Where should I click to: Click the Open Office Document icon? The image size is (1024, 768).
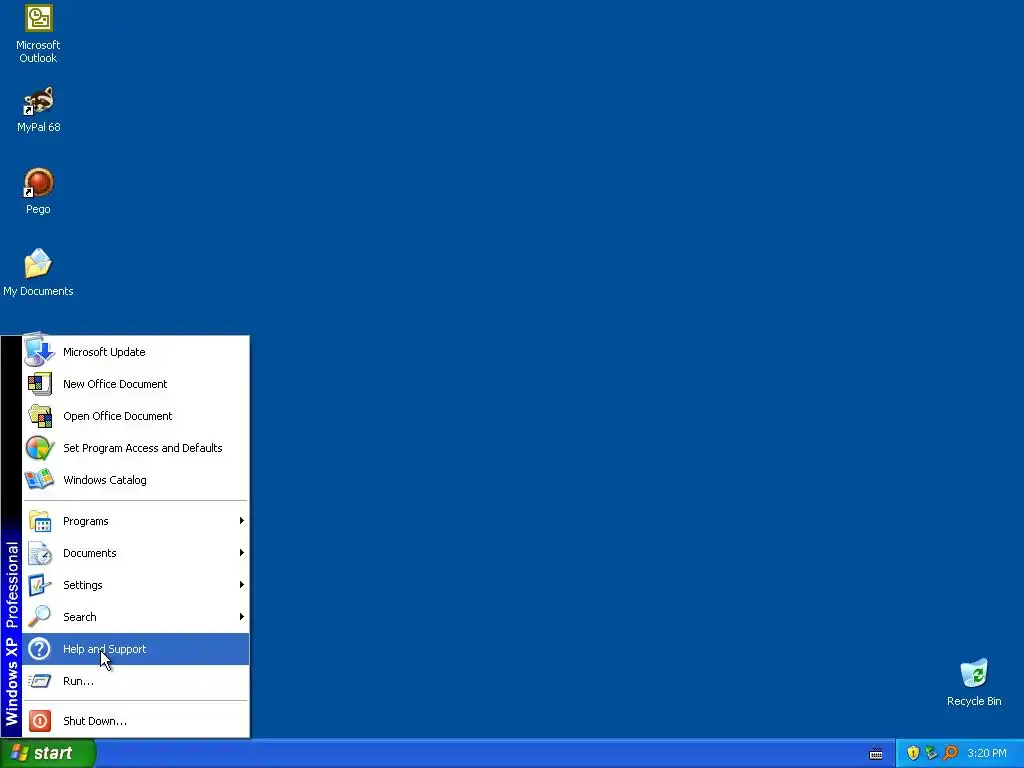coord(39,415)
